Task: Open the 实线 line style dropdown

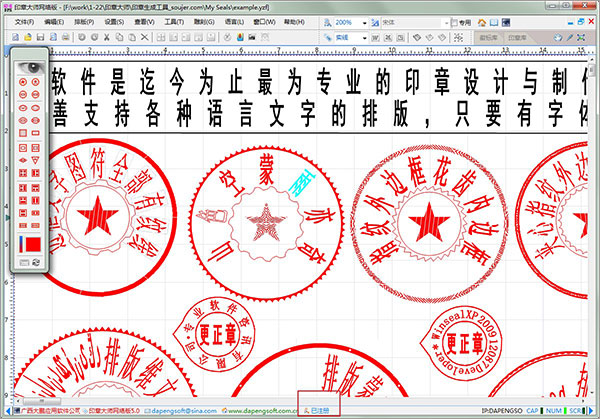Action: click(364, 37)
